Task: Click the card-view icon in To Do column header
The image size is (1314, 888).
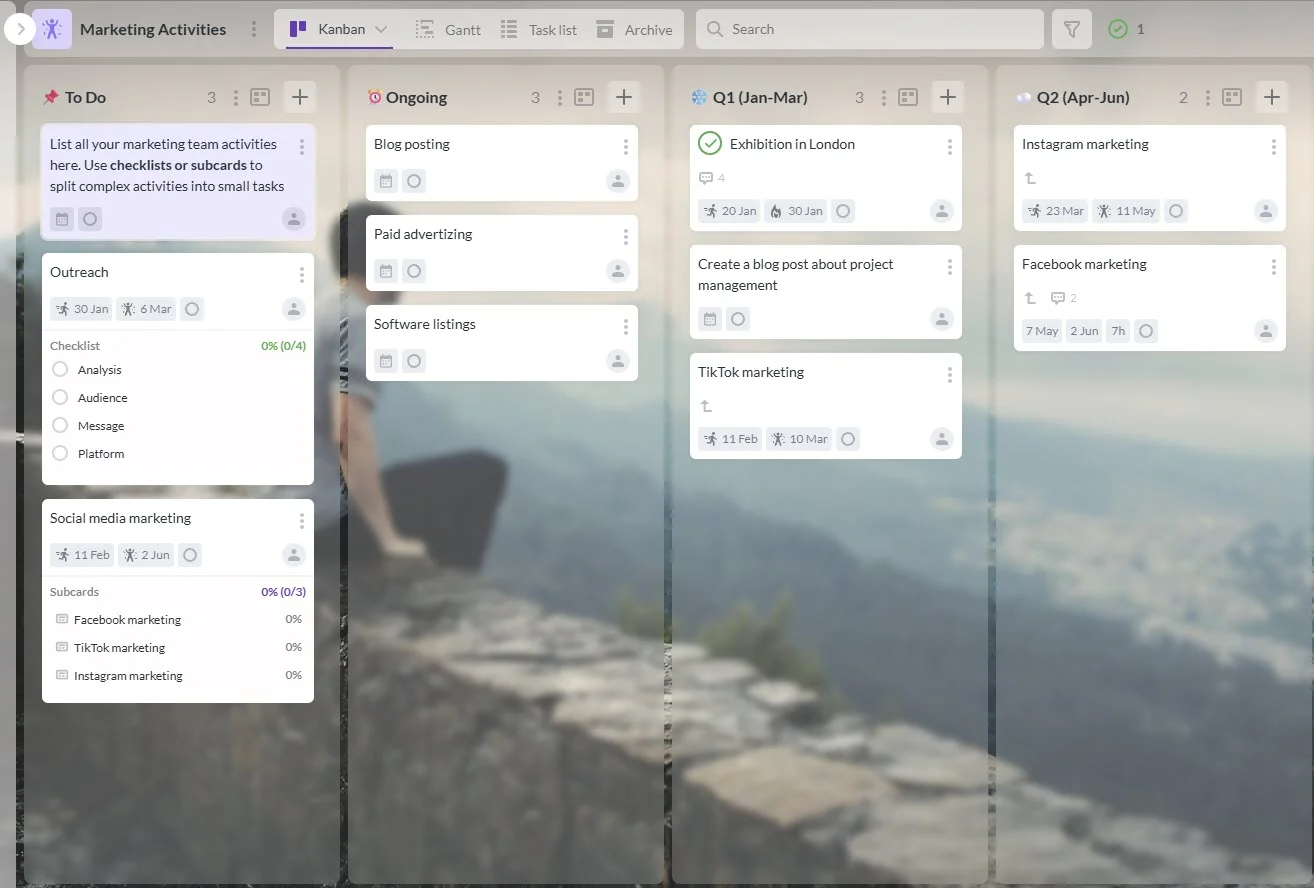Action: [x=260, y=96]
